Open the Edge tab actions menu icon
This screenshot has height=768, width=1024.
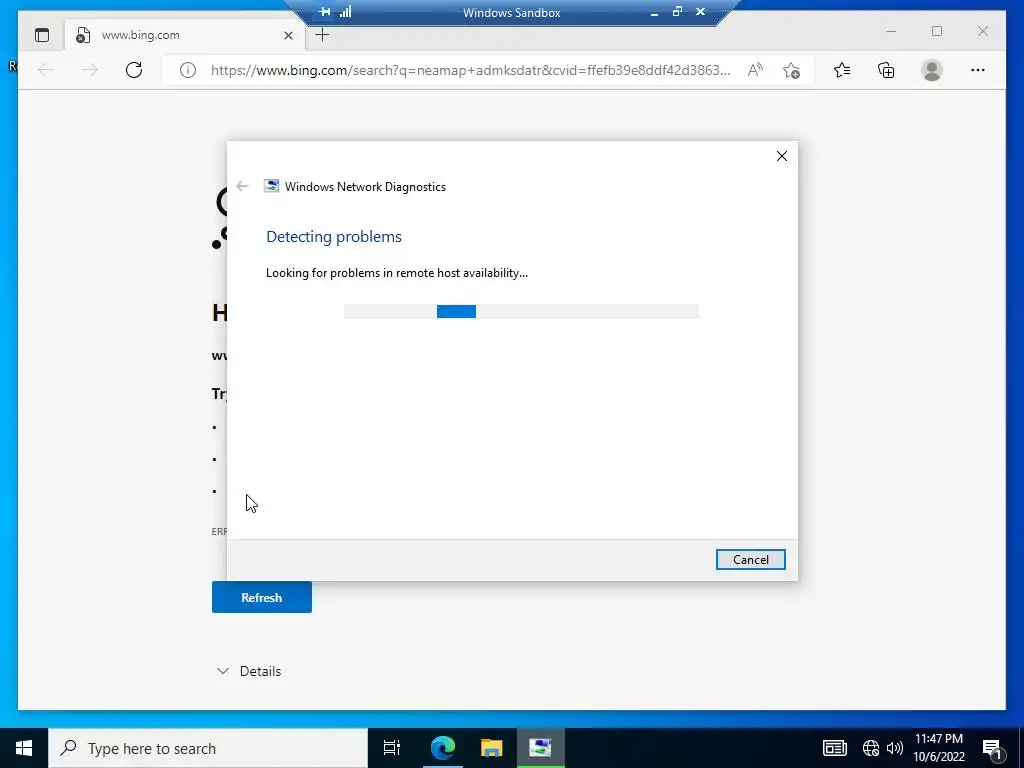click(x=42, y=35)
